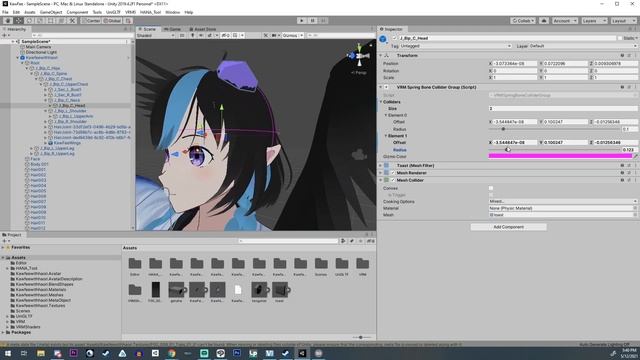Toggle the Mesh Collider enabled checkbox

pos(393,180)
